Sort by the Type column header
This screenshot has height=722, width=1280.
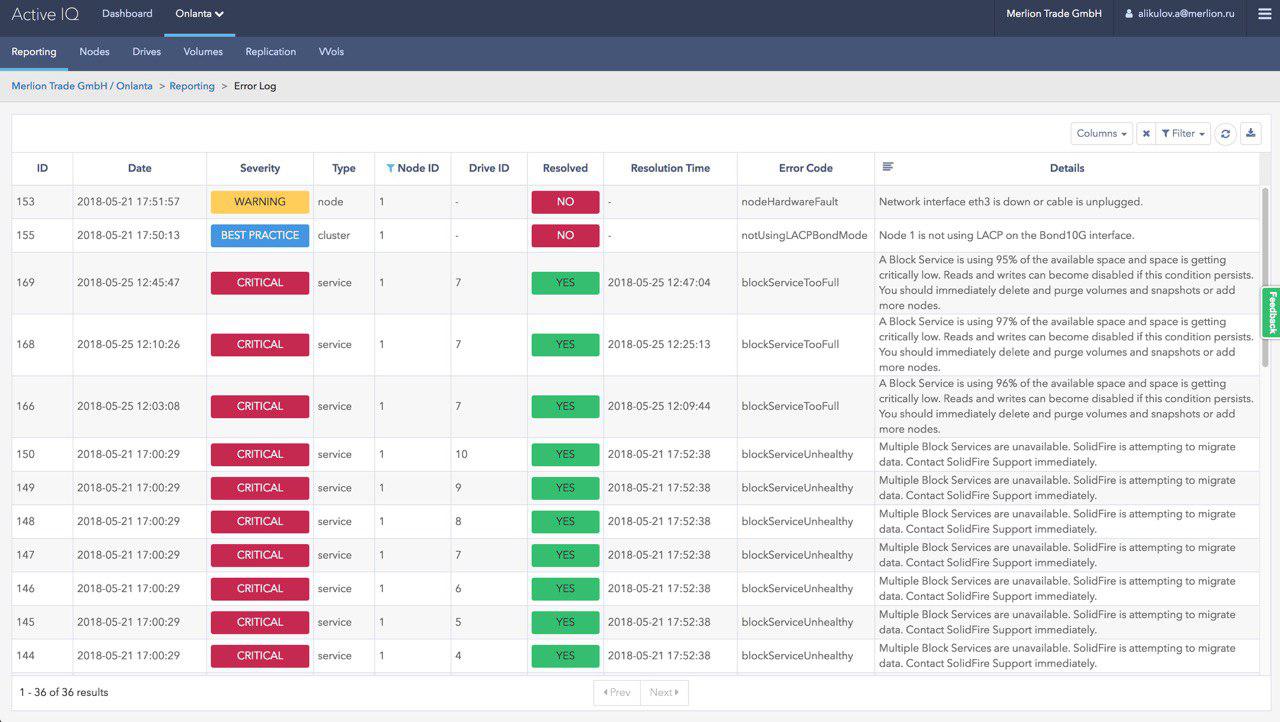(x=344, y=168)
